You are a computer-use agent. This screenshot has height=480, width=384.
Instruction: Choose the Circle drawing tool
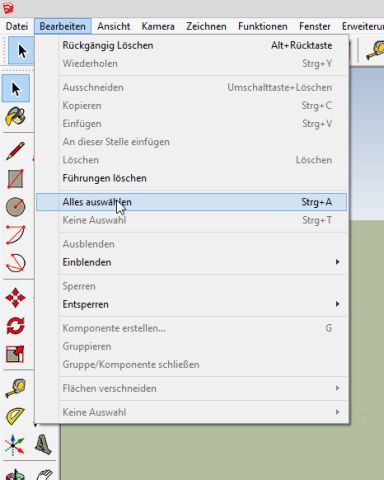click(15, 207)
